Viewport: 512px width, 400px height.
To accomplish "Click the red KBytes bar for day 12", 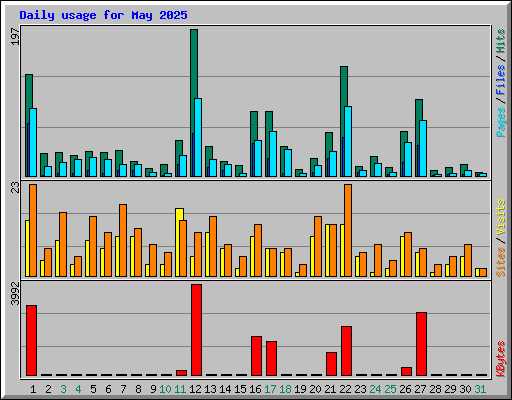I will tap(196, 330).
